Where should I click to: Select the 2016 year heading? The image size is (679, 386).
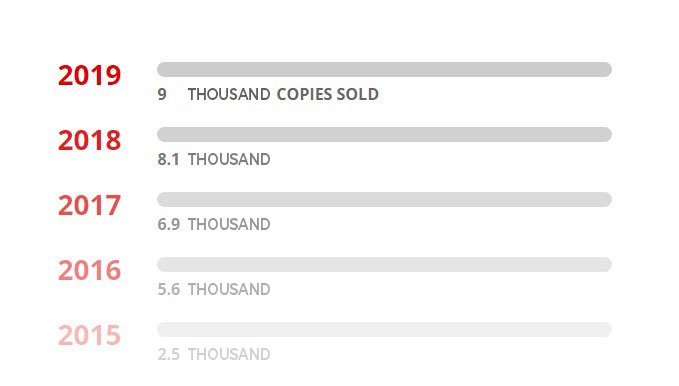click(89, 270)
